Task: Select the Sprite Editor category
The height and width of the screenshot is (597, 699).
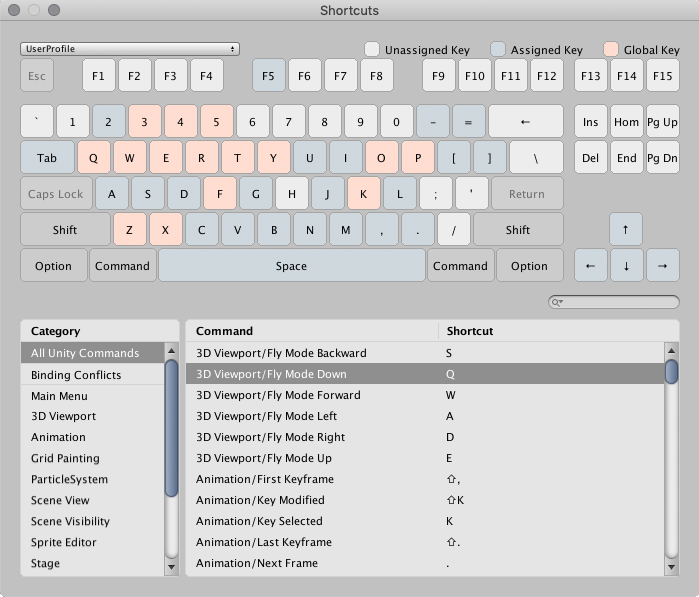Action: 92,542
